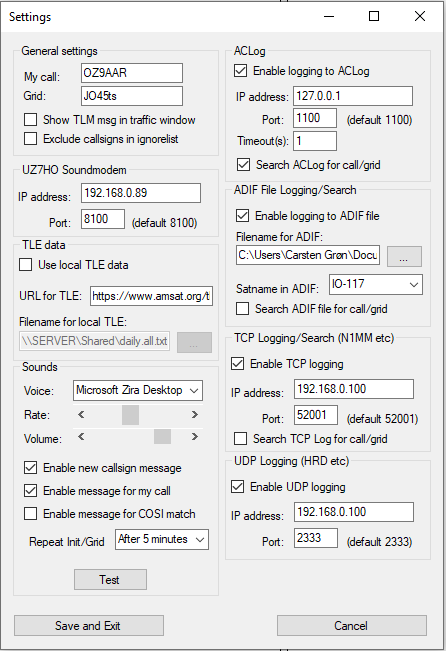The width and height of the screenshot is (446, 651).
Task: Click the Save and Exit button
Action: (89, 626)
